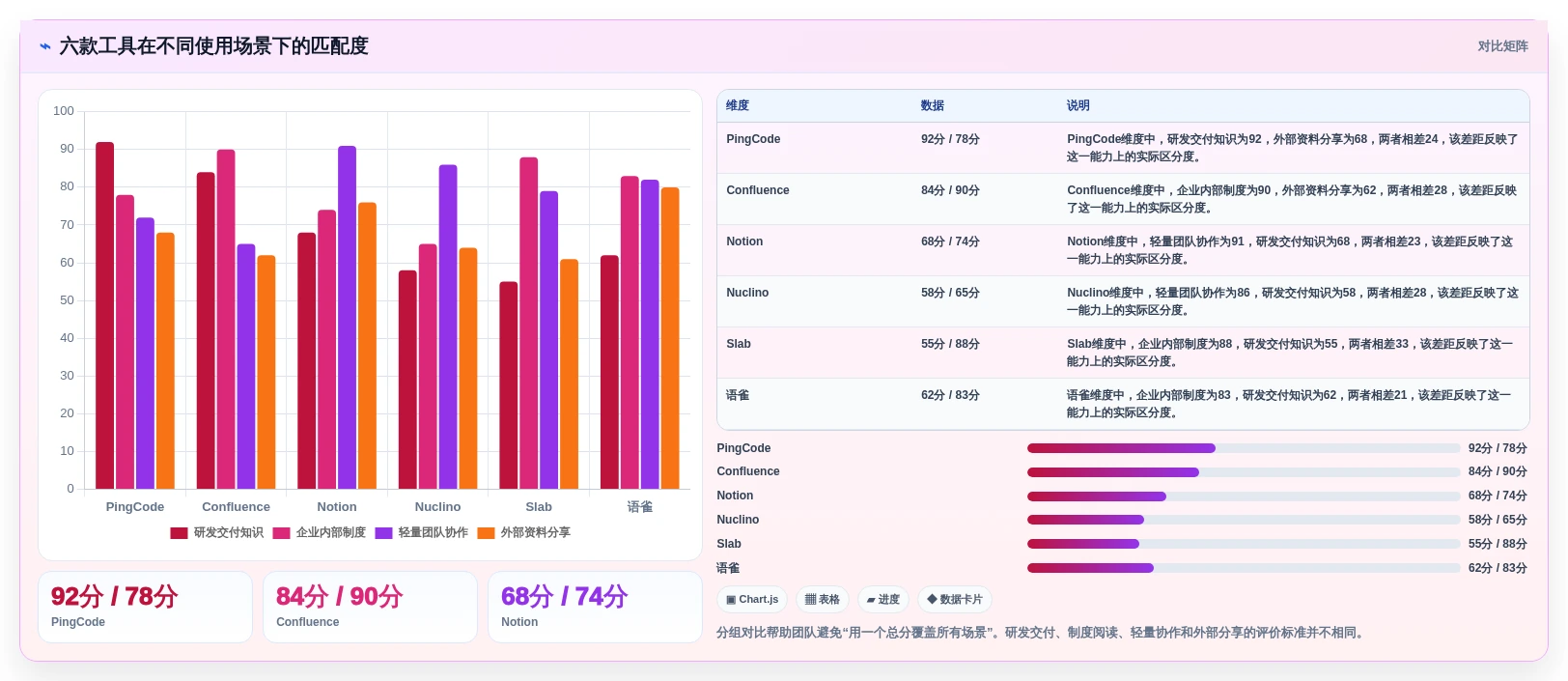Click the Notion progress bar
This screenshot has height=681, width=1568.
pos(1244,497)
